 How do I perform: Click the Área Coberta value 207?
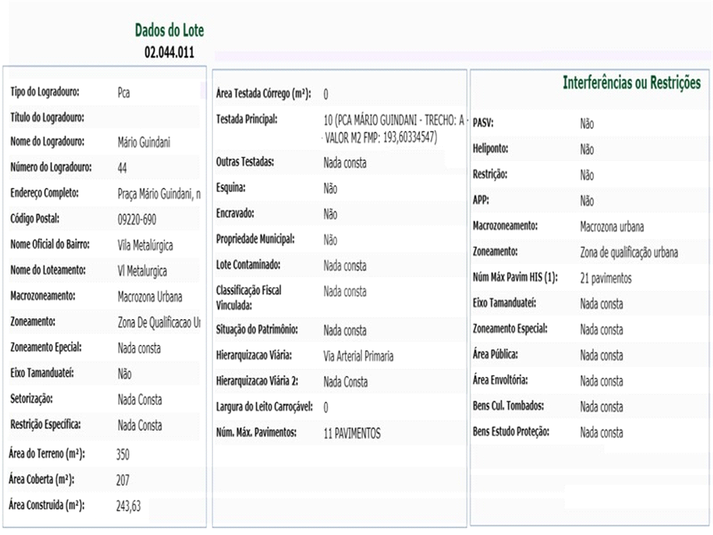[125, 480]
